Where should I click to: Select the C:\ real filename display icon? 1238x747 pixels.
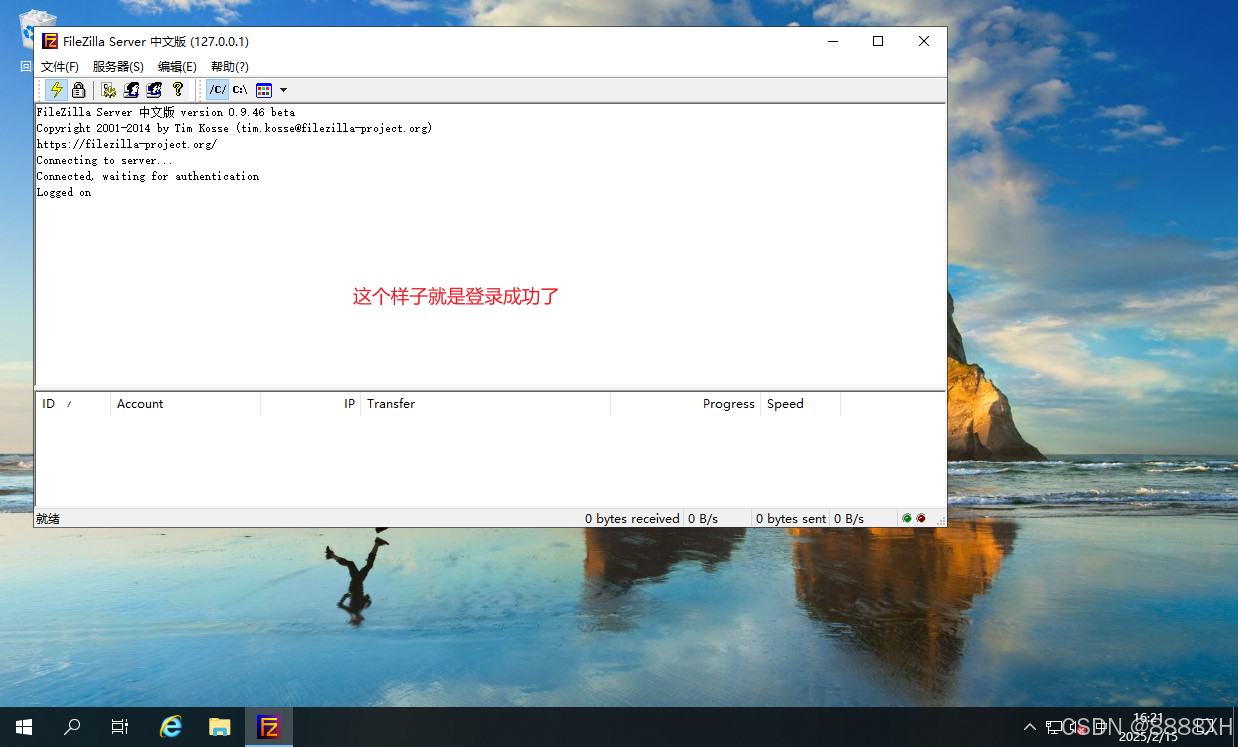[239, 89]
